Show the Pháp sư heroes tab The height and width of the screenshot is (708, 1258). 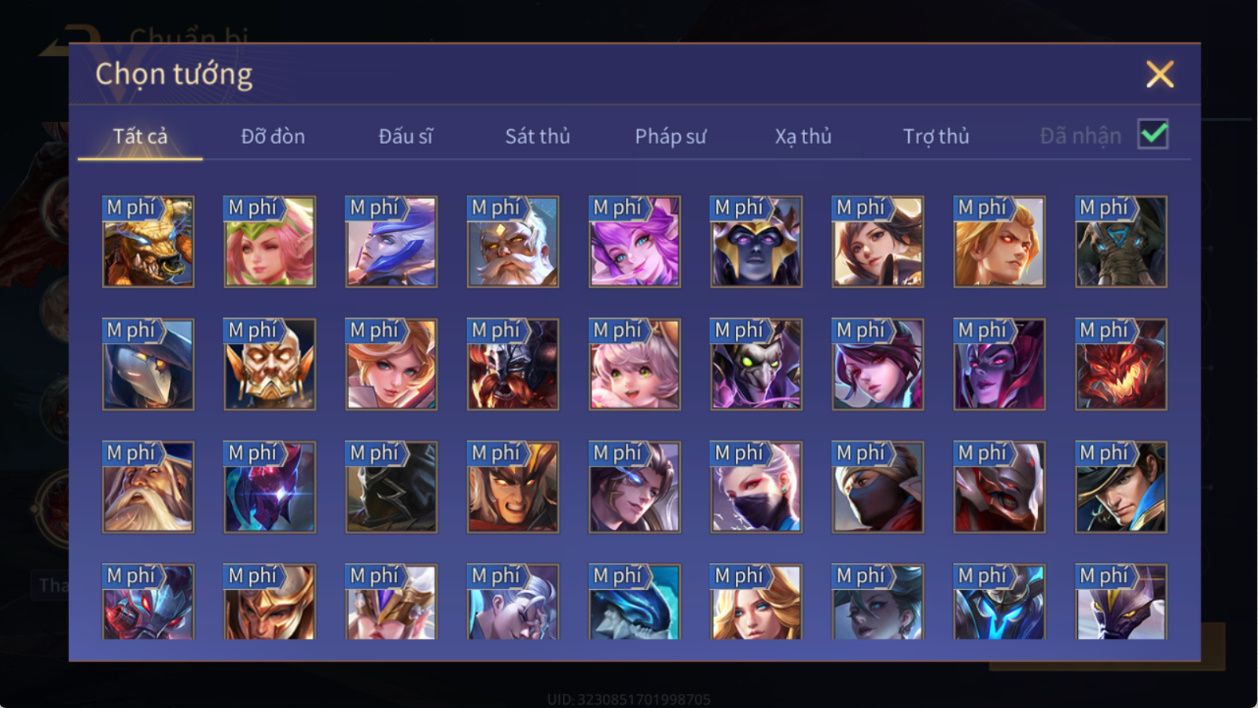coord(670,137)
